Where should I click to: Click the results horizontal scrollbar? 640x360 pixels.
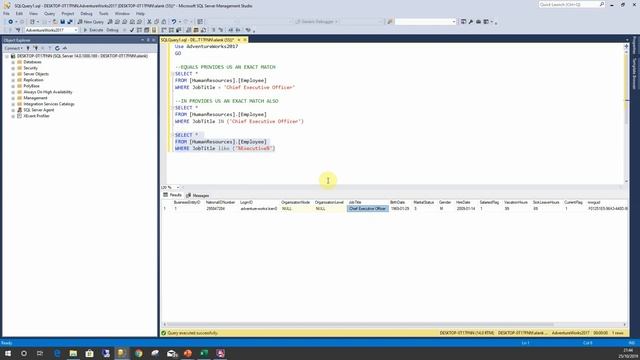[359, 324]
